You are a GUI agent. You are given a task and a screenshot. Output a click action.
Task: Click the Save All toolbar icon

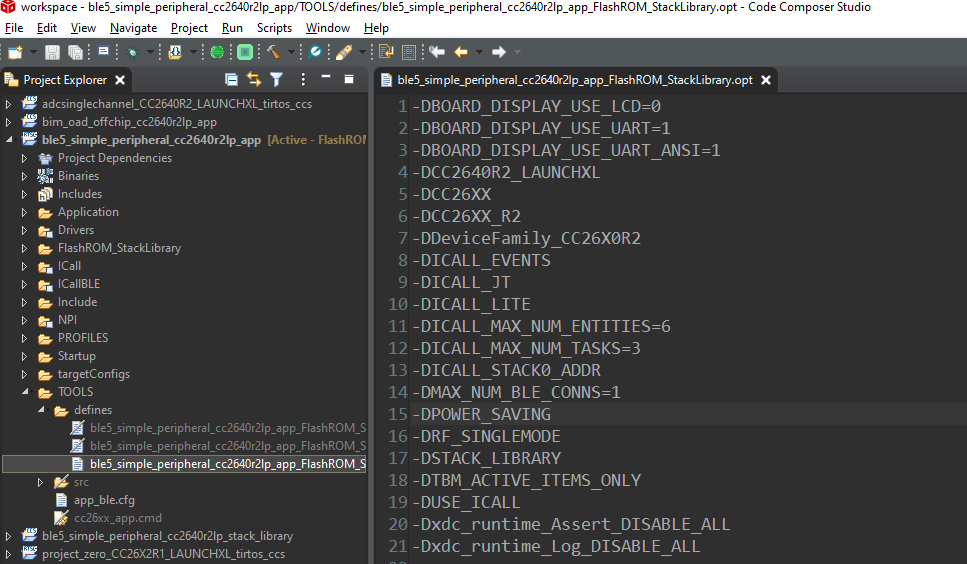(x=75, y=52)
